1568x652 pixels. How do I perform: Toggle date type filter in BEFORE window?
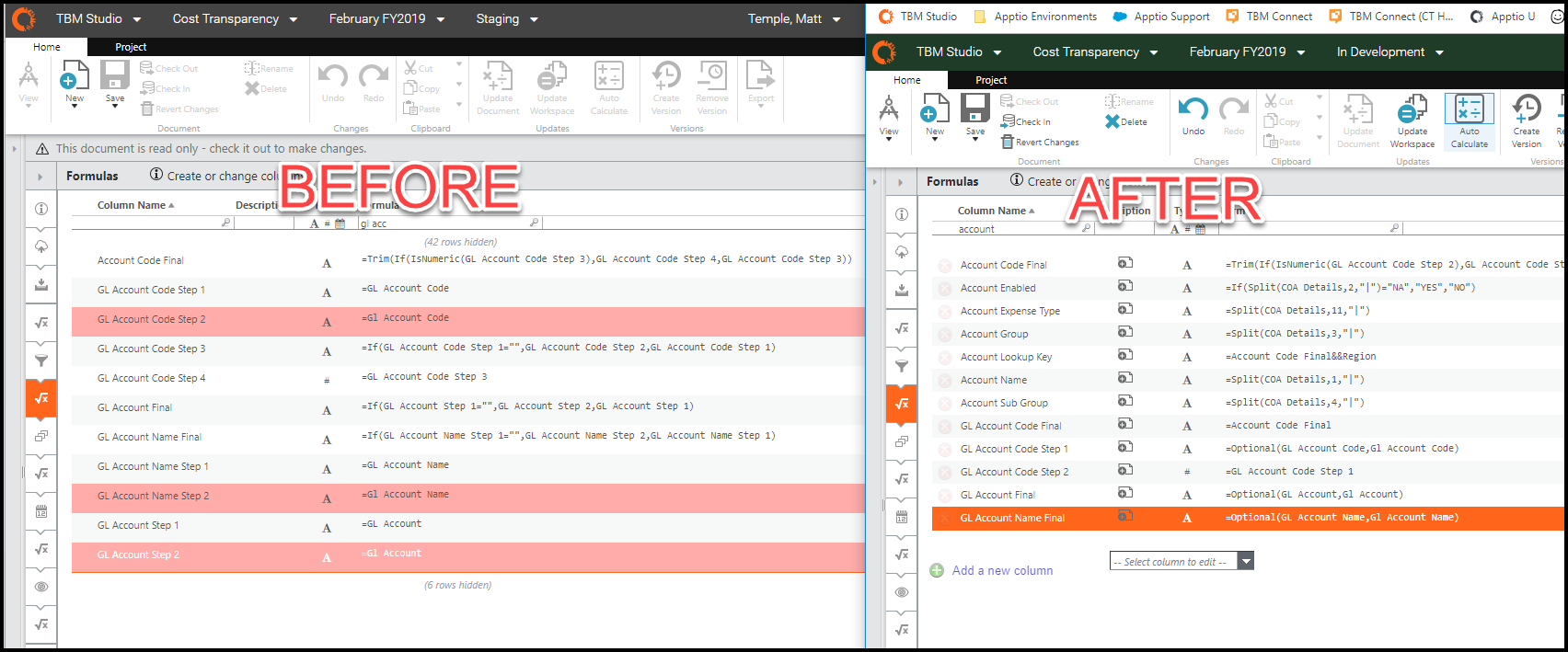(340, 223)
